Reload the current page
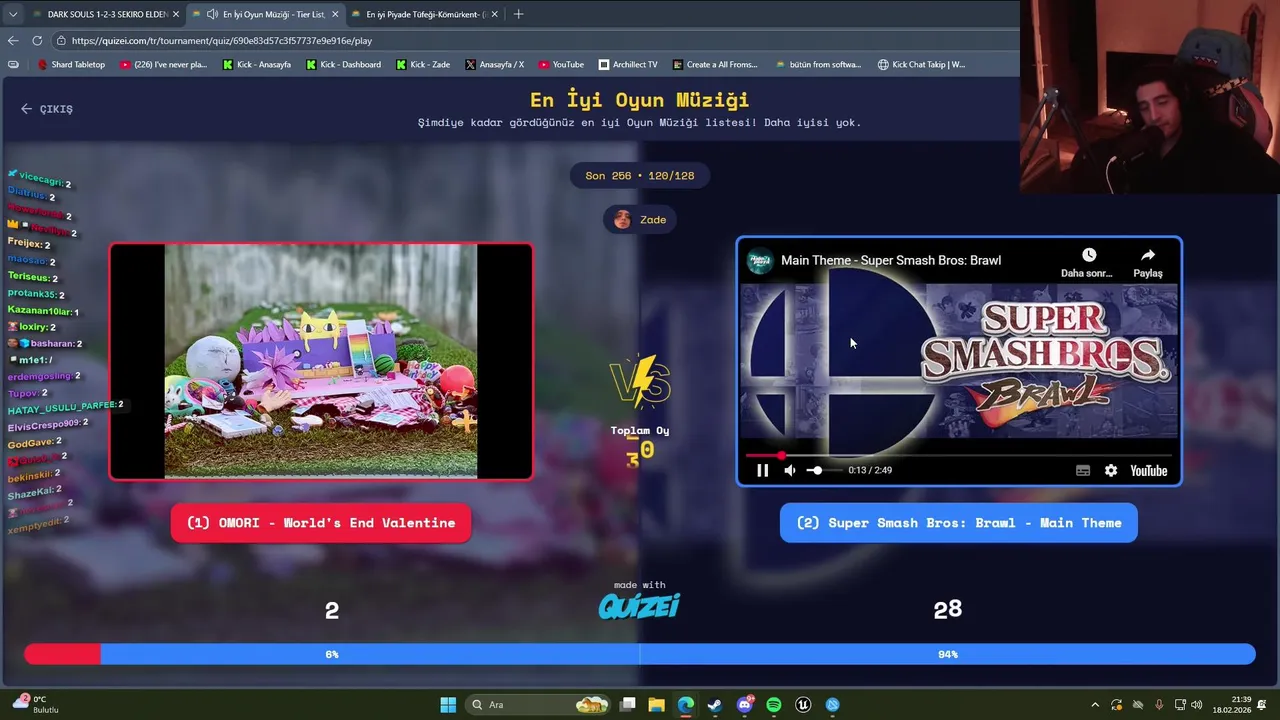Screen dimensions: 1280x720 tap(37, 41)
